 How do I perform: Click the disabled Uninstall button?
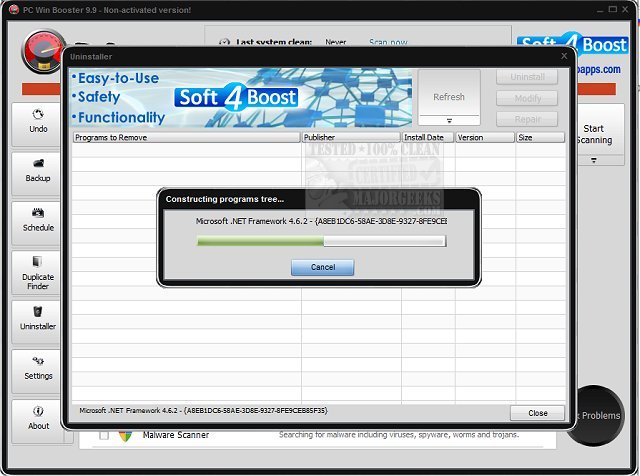(x=527, y=77)
